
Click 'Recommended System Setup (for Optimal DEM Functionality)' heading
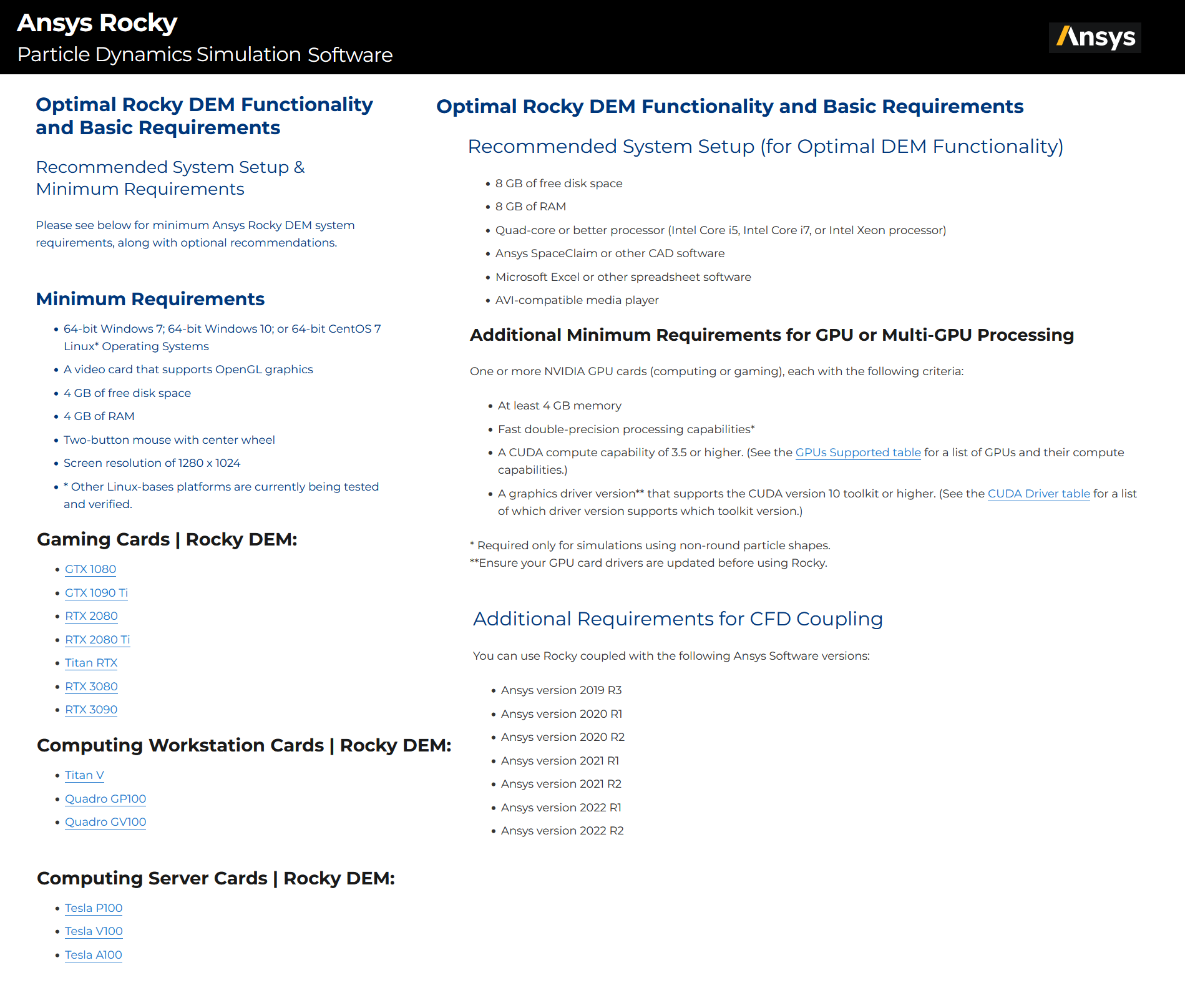pyautogui.click(x=766, y=147)
